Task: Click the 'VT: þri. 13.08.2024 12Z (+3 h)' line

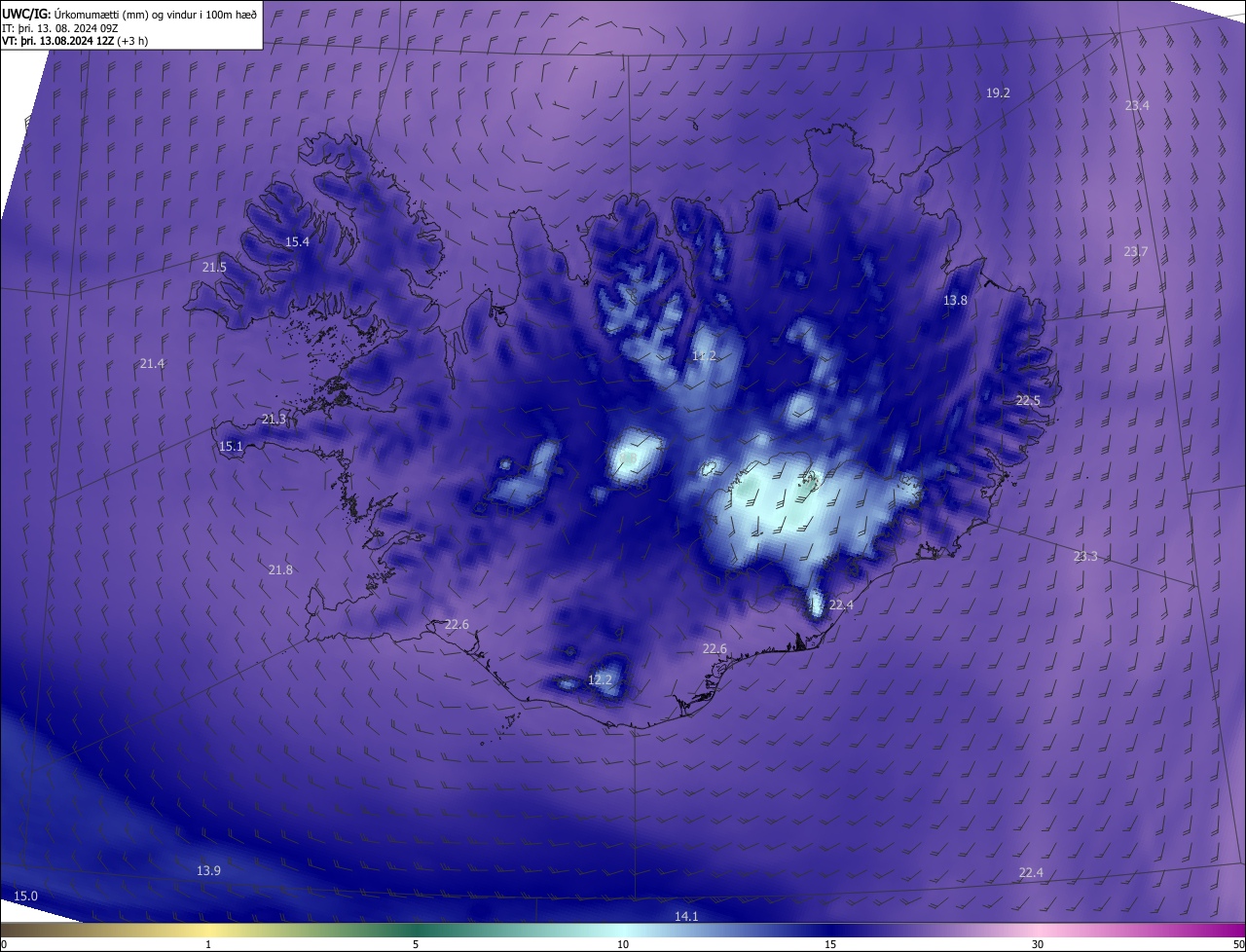Action: tap(76, 41)
